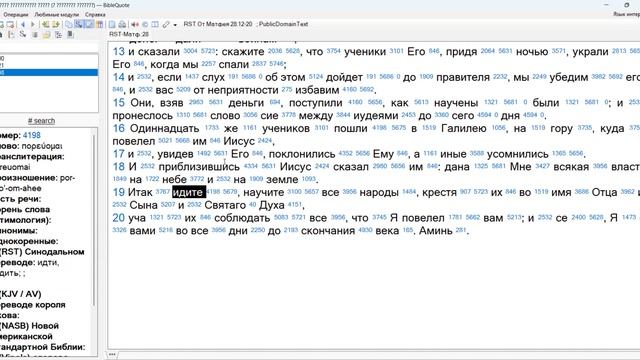
Task: Click Strong number 2424 after 'Иисус' in verse 16
Action: pos(264,141)
